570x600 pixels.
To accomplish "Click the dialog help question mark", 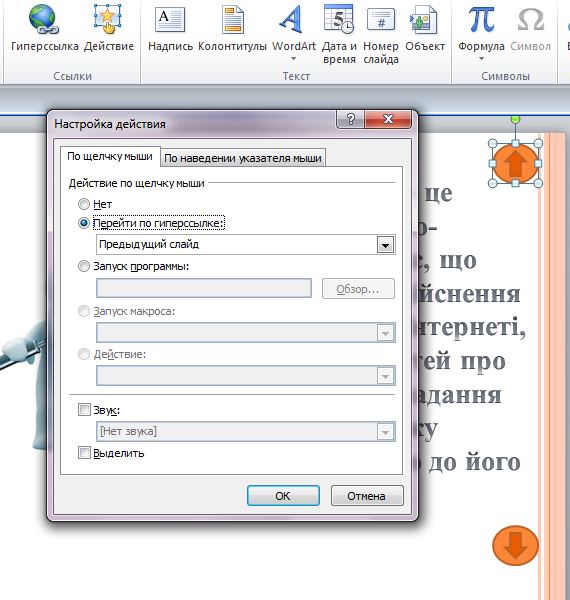I will click(x=350, y=119).
